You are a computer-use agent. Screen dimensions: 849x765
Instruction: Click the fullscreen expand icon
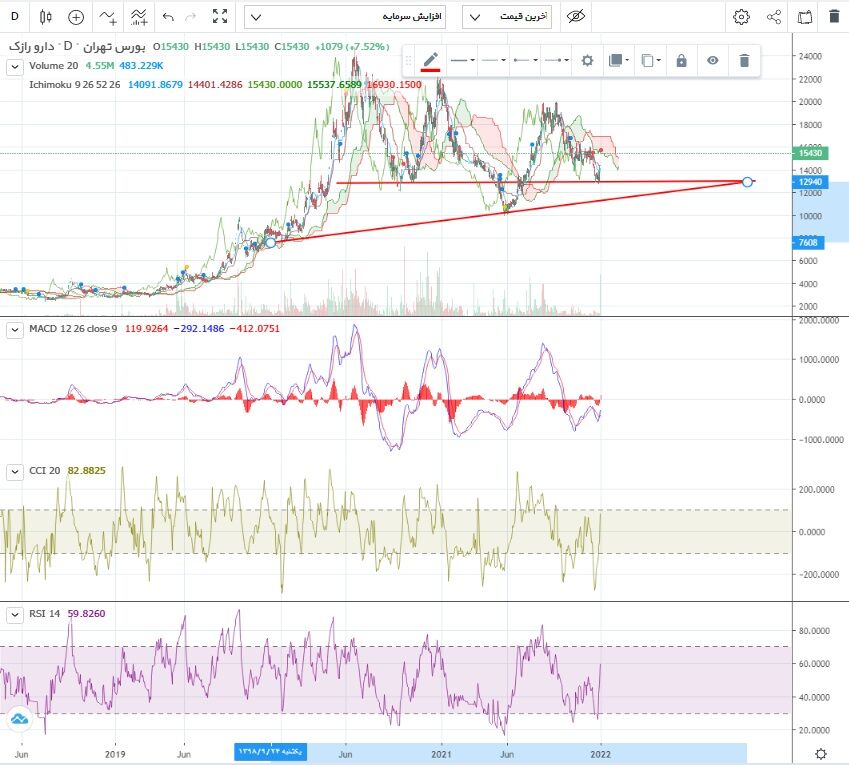(221, 17)
